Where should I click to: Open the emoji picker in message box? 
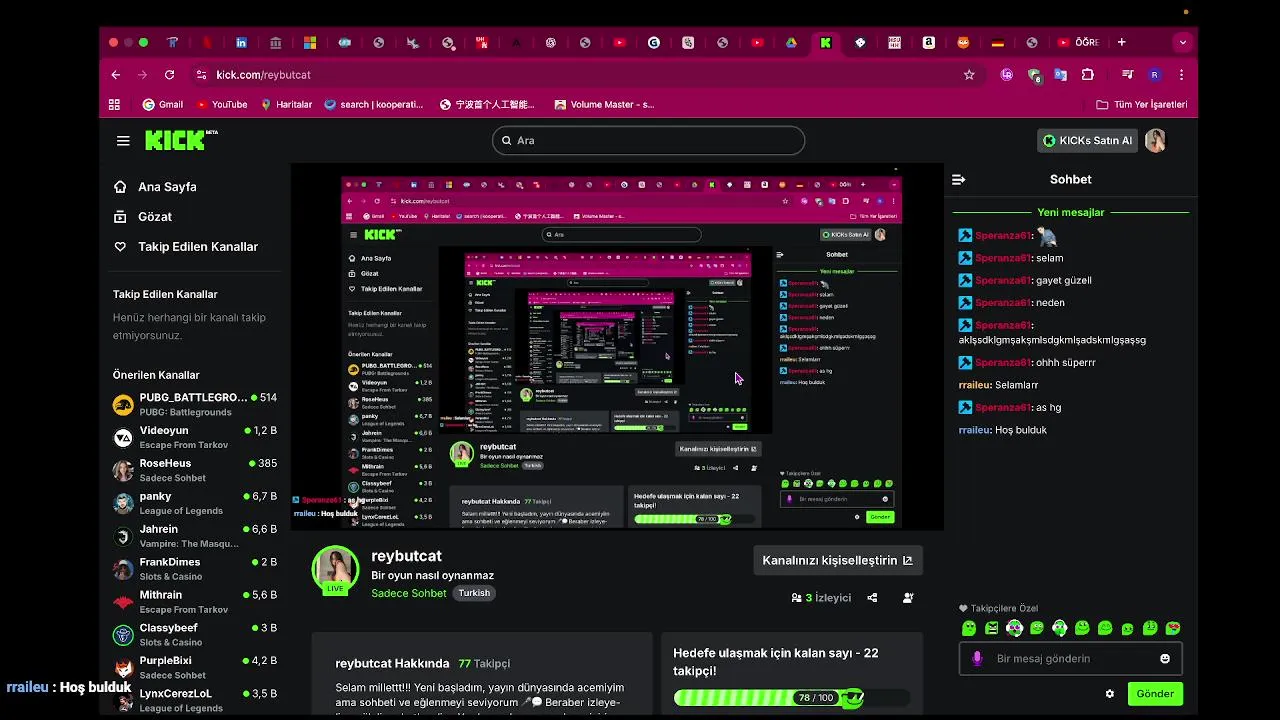[1165, 659]
